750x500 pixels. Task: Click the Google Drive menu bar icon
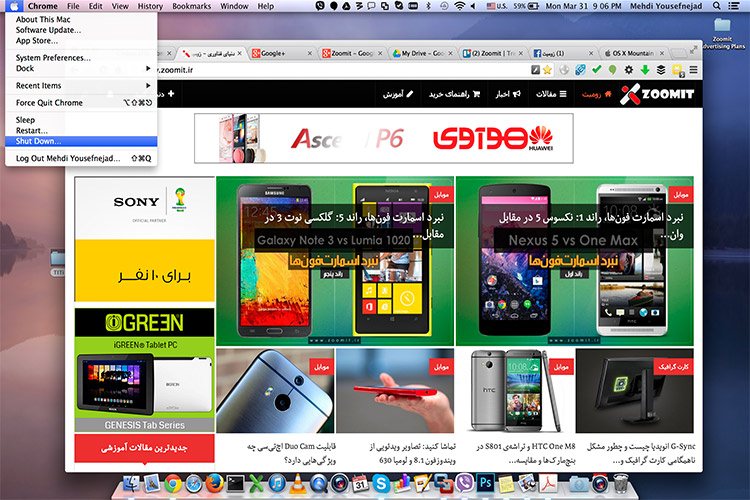coord(346,6)
